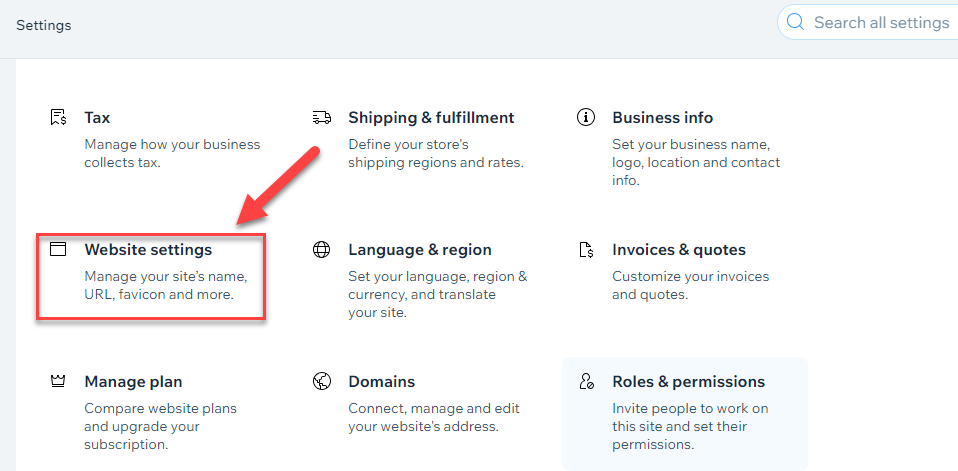Image resolution: width=958 pixels, height=471 pixels.
Task: Open Website settings
Action: 148,250
